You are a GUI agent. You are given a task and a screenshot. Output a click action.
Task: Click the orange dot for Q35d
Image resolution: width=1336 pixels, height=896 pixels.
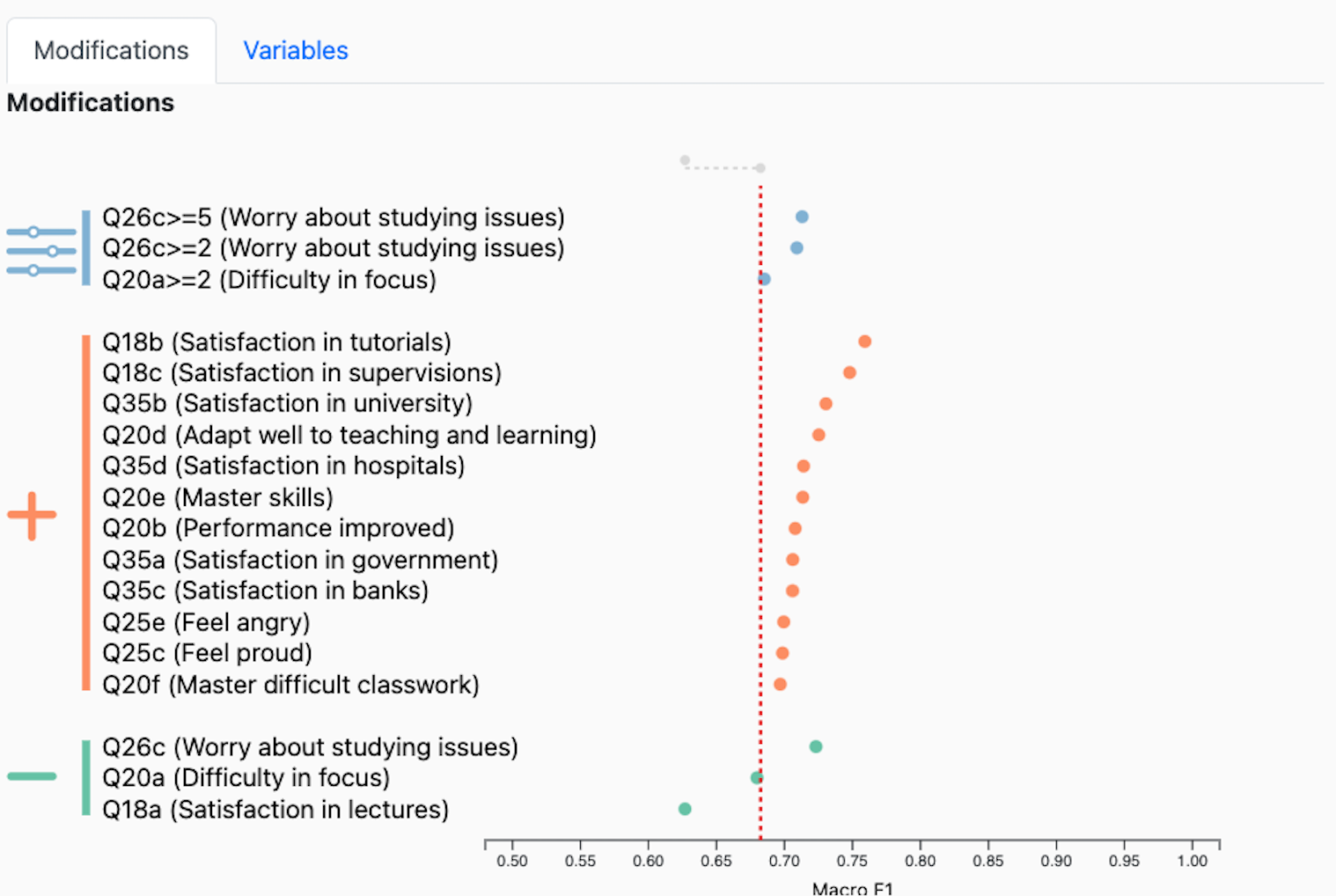point(803,466)
